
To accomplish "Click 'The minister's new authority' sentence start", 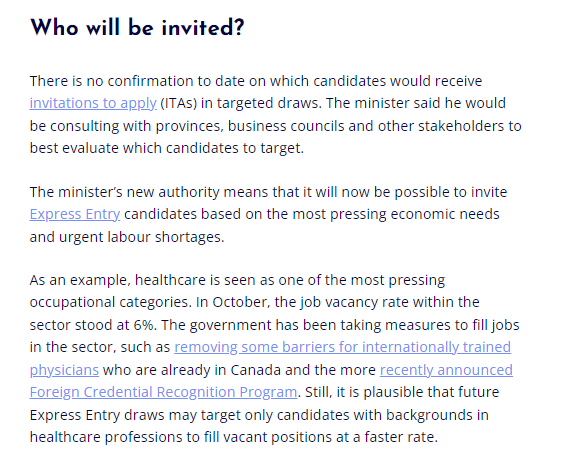I will 125,192.
